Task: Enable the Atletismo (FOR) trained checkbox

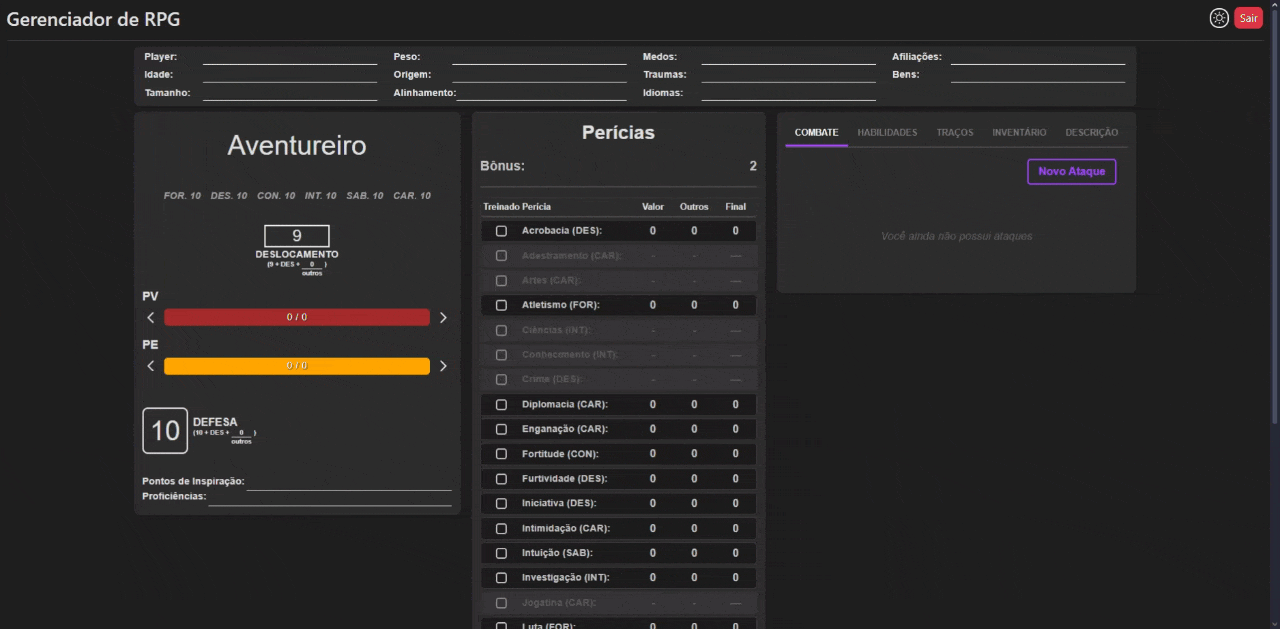Action: (501, 305)
